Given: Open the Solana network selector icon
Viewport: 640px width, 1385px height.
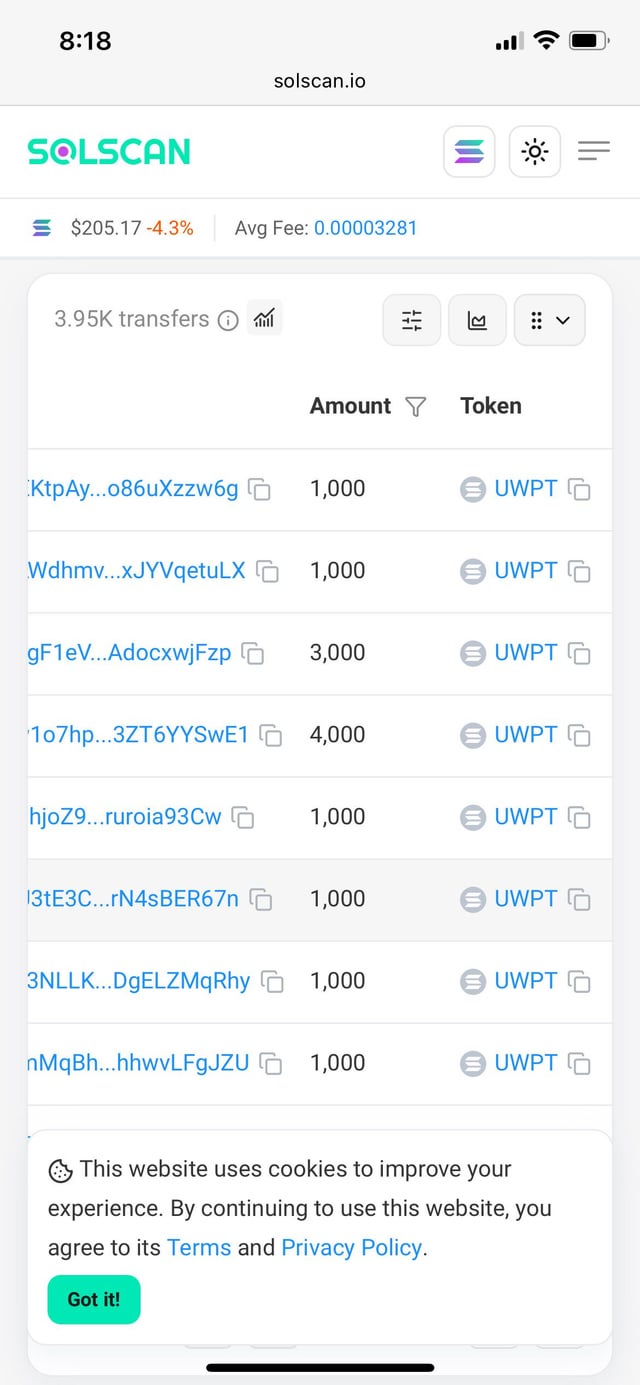Looking at the screenshot, I should [x=469, y=152].
